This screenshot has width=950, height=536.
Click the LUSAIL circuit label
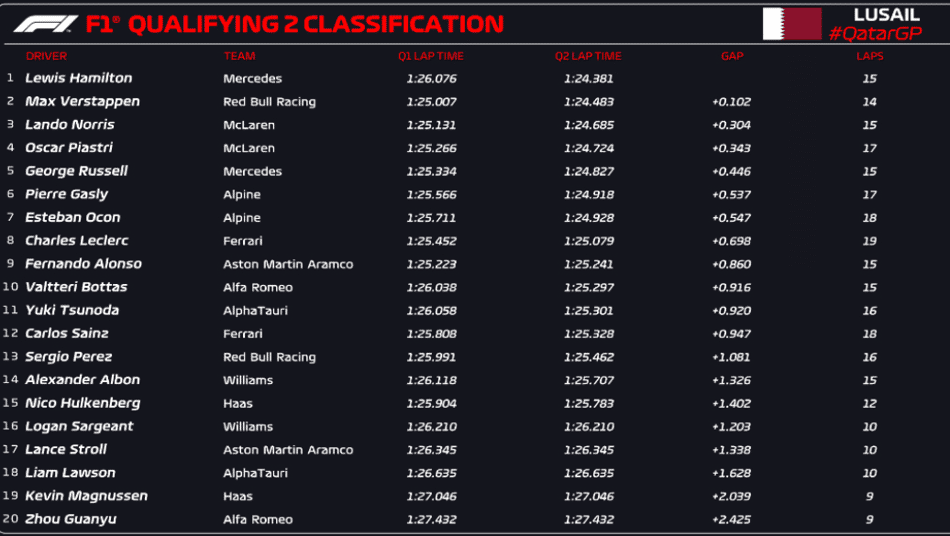886,15
